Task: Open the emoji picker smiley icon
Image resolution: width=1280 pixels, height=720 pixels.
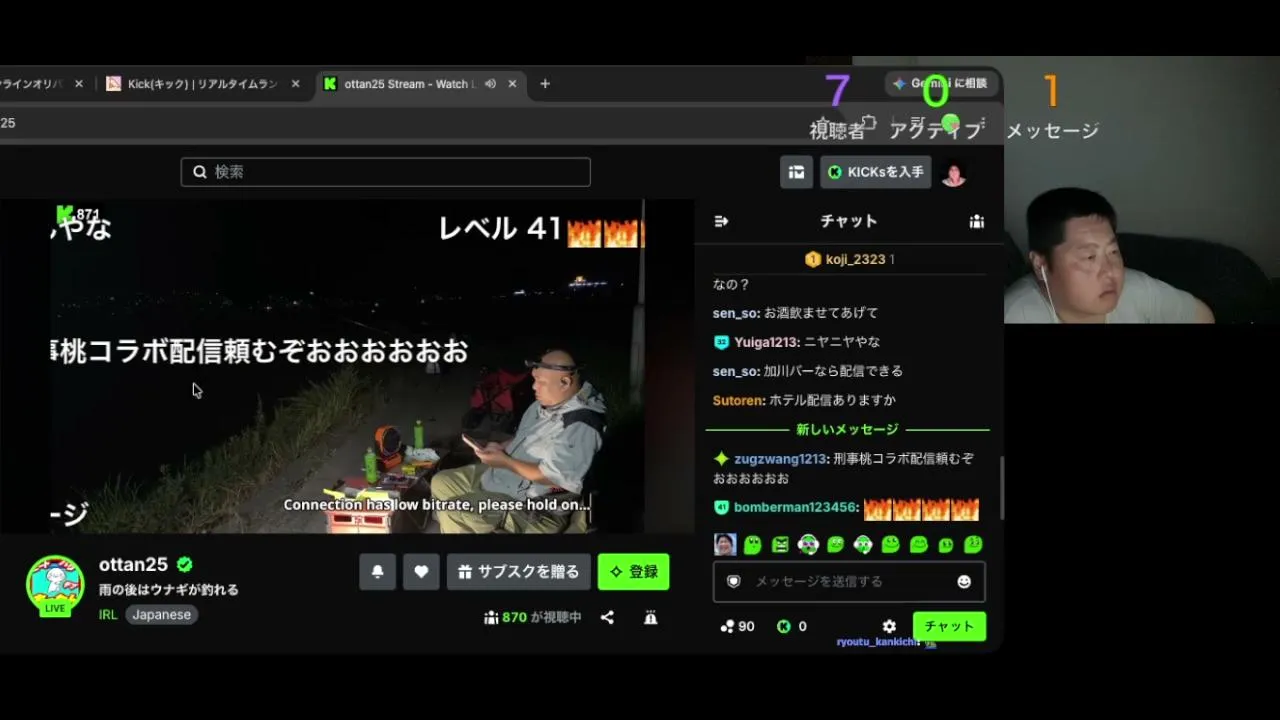Action: click(964, 581)
